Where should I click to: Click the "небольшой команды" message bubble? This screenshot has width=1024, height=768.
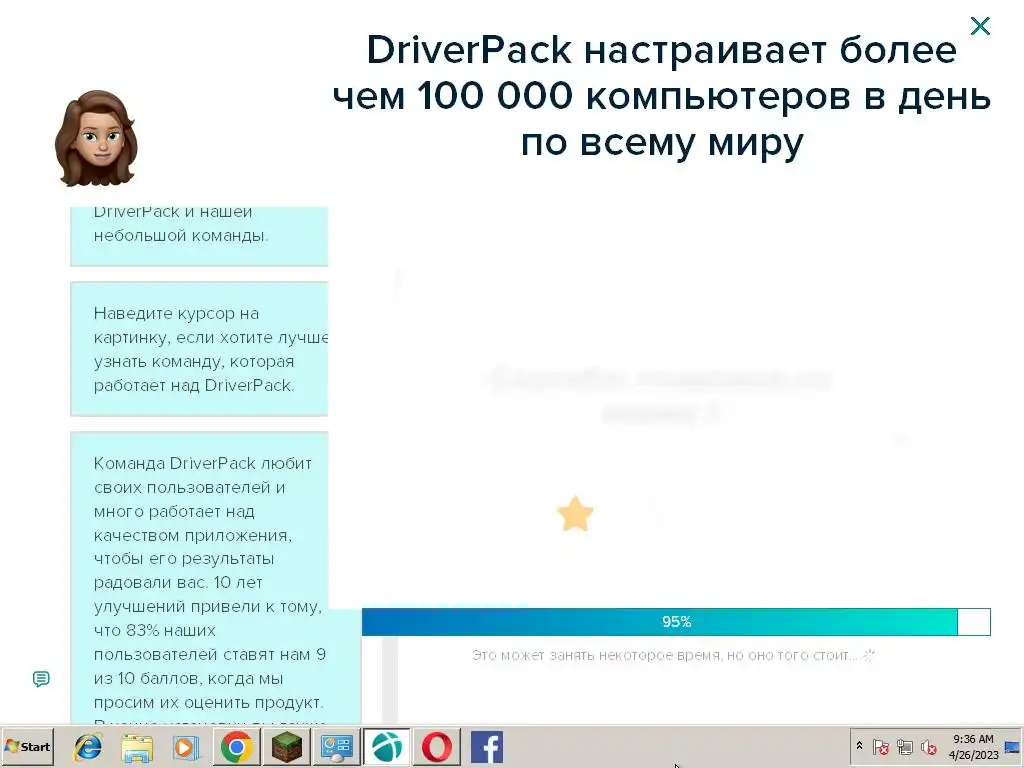click(199, 236)
